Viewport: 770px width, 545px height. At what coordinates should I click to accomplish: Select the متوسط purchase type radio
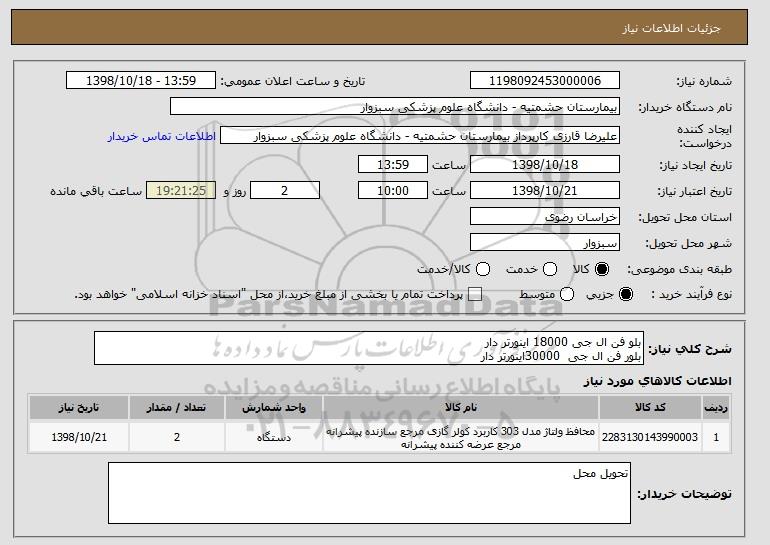pyautogui.click(x=567, y=294)
